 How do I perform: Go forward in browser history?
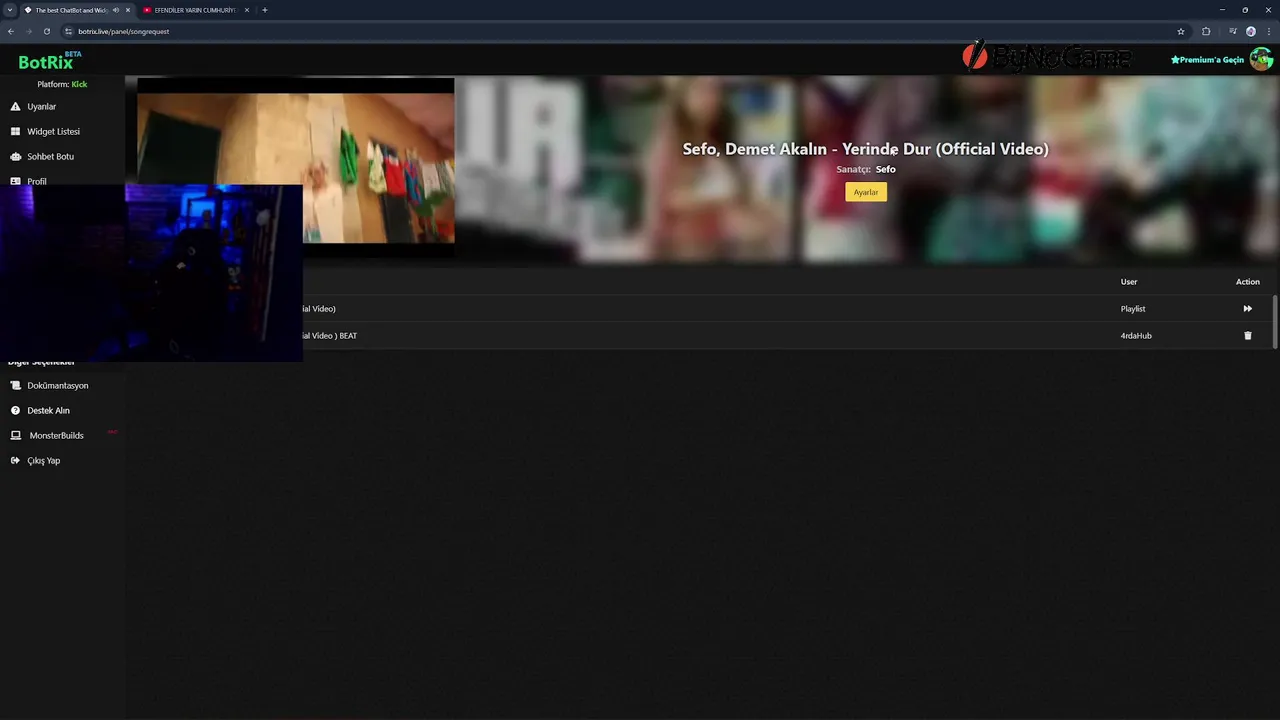coord(29,31)
